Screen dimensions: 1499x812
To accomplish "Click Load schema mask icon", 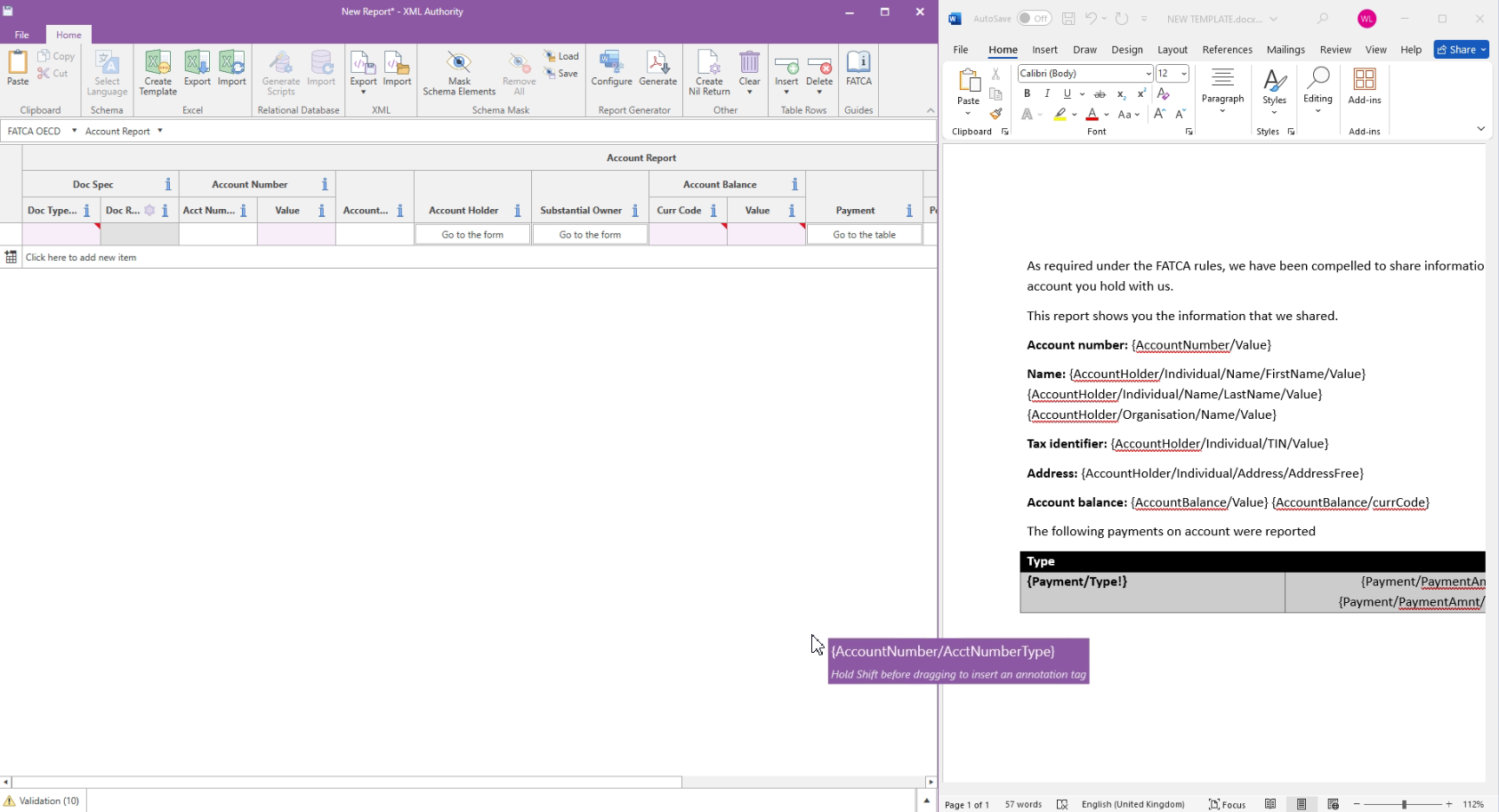I will click(x=561, y=56).
